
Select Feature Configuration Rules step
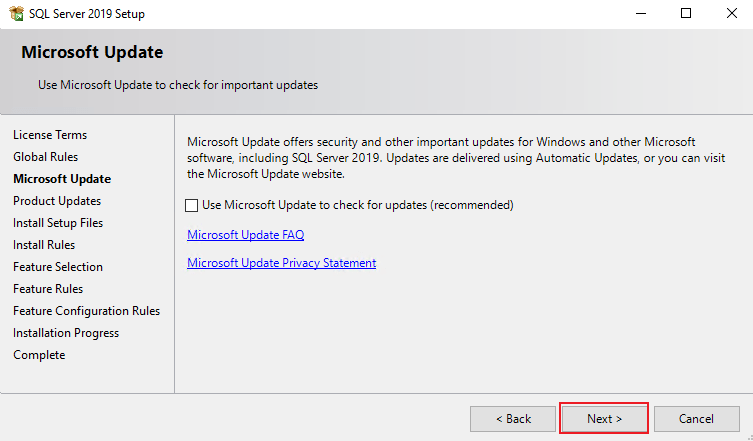click(86, 311)
